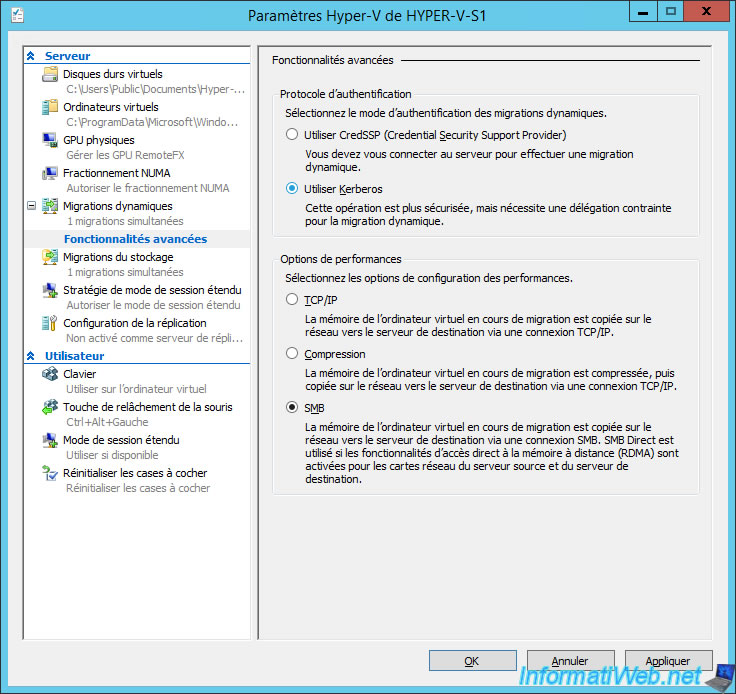Collapse the Utilisateur section chevron
The image size is (736, 694).
click(x=31, y=356)
